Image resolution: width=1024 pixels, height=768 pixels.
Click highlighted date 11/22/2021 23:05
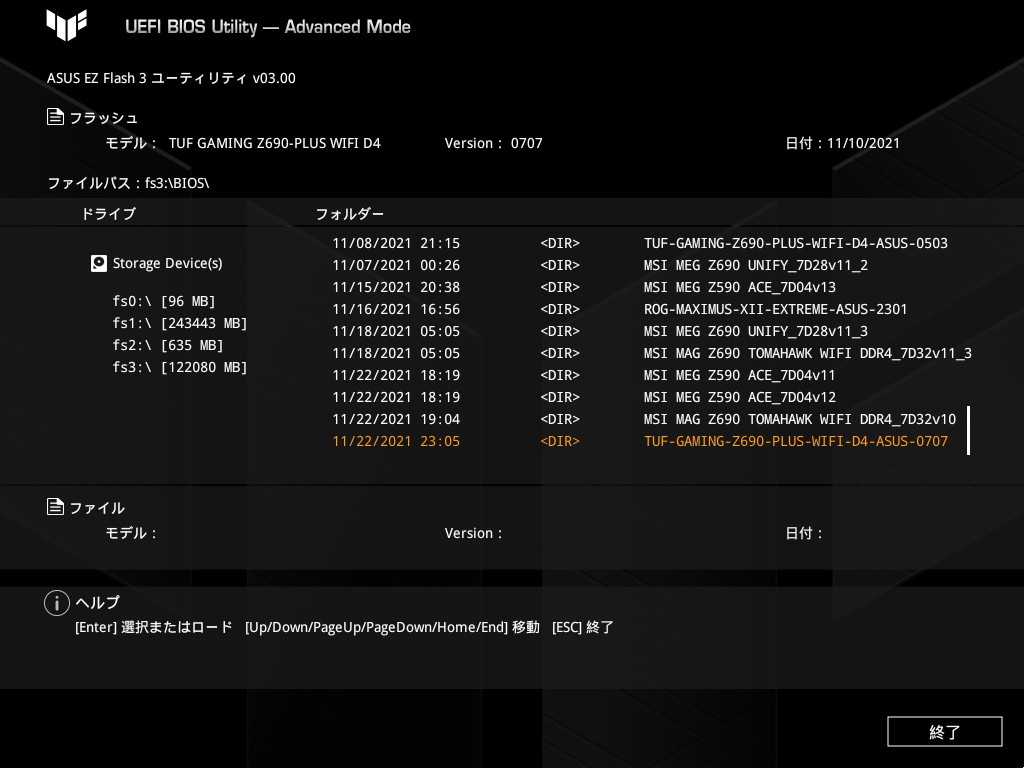coord(396,441)
